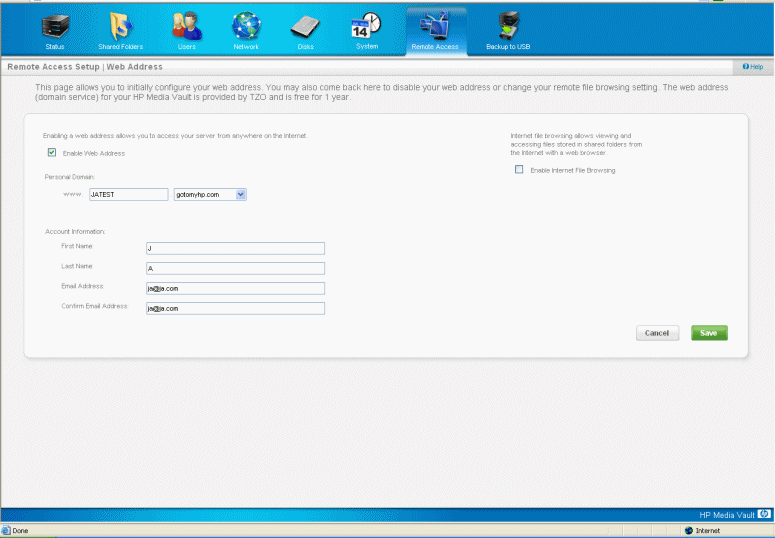Expand the gotomyhp.com domain dropdown

point(240,195)
